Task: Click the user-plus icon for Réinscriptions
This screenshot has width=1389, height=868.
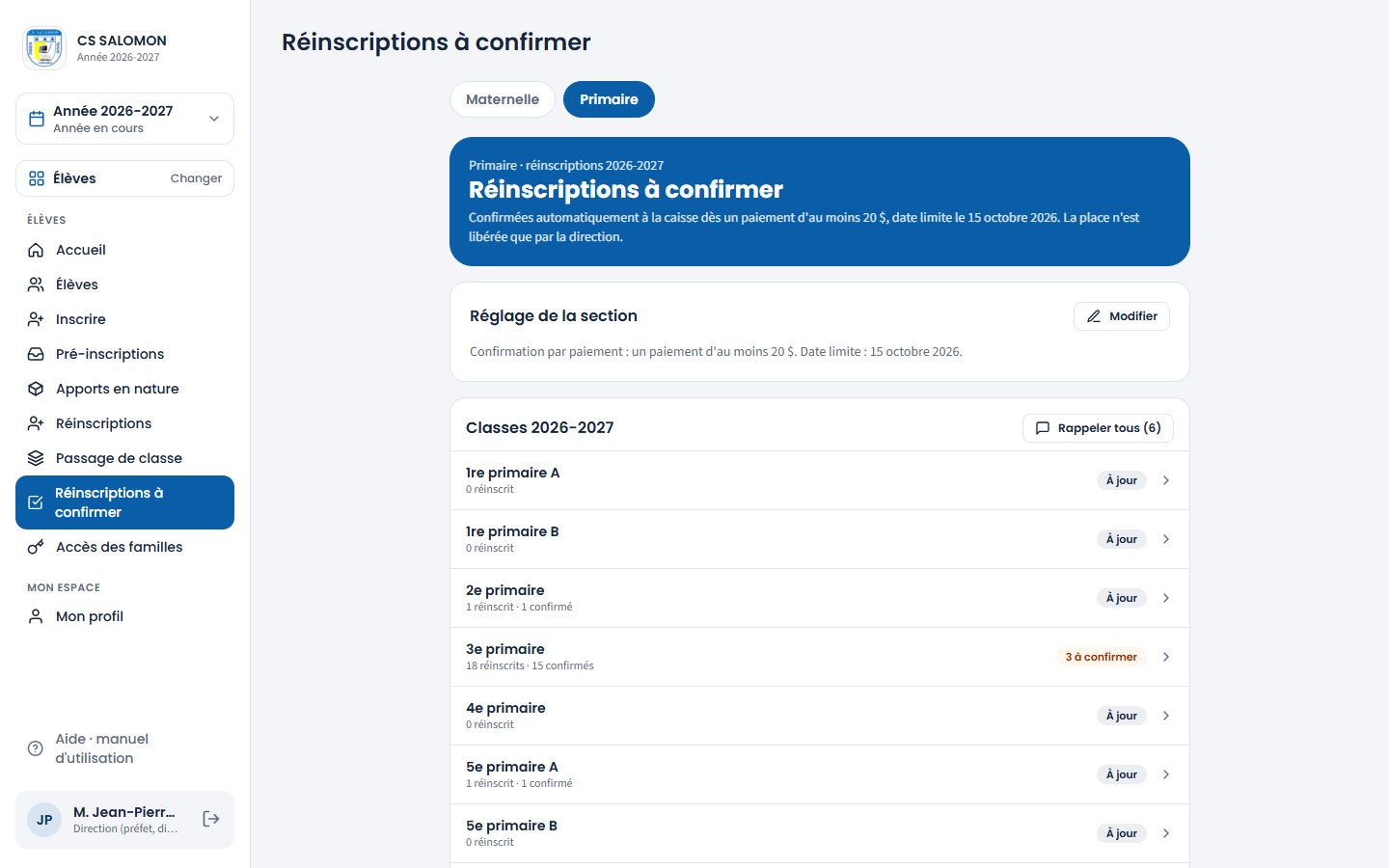Action: (x=36, y=423)
